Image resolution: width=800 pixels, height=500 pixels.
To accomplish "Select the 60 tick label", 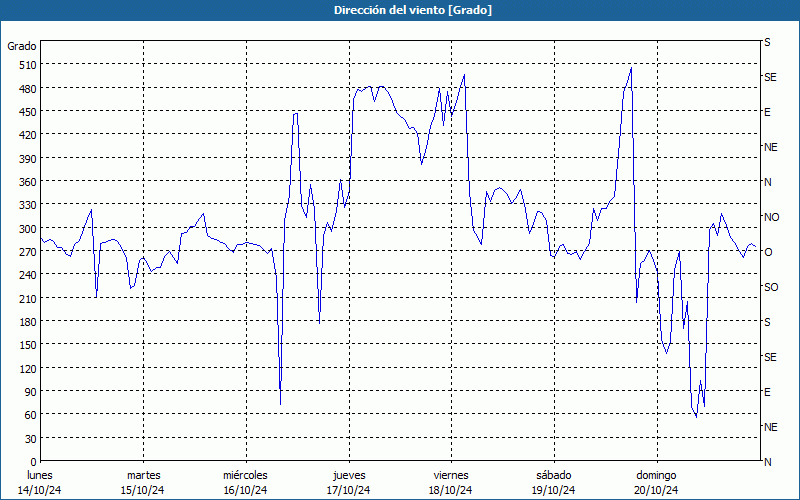I will click(31, 415).
